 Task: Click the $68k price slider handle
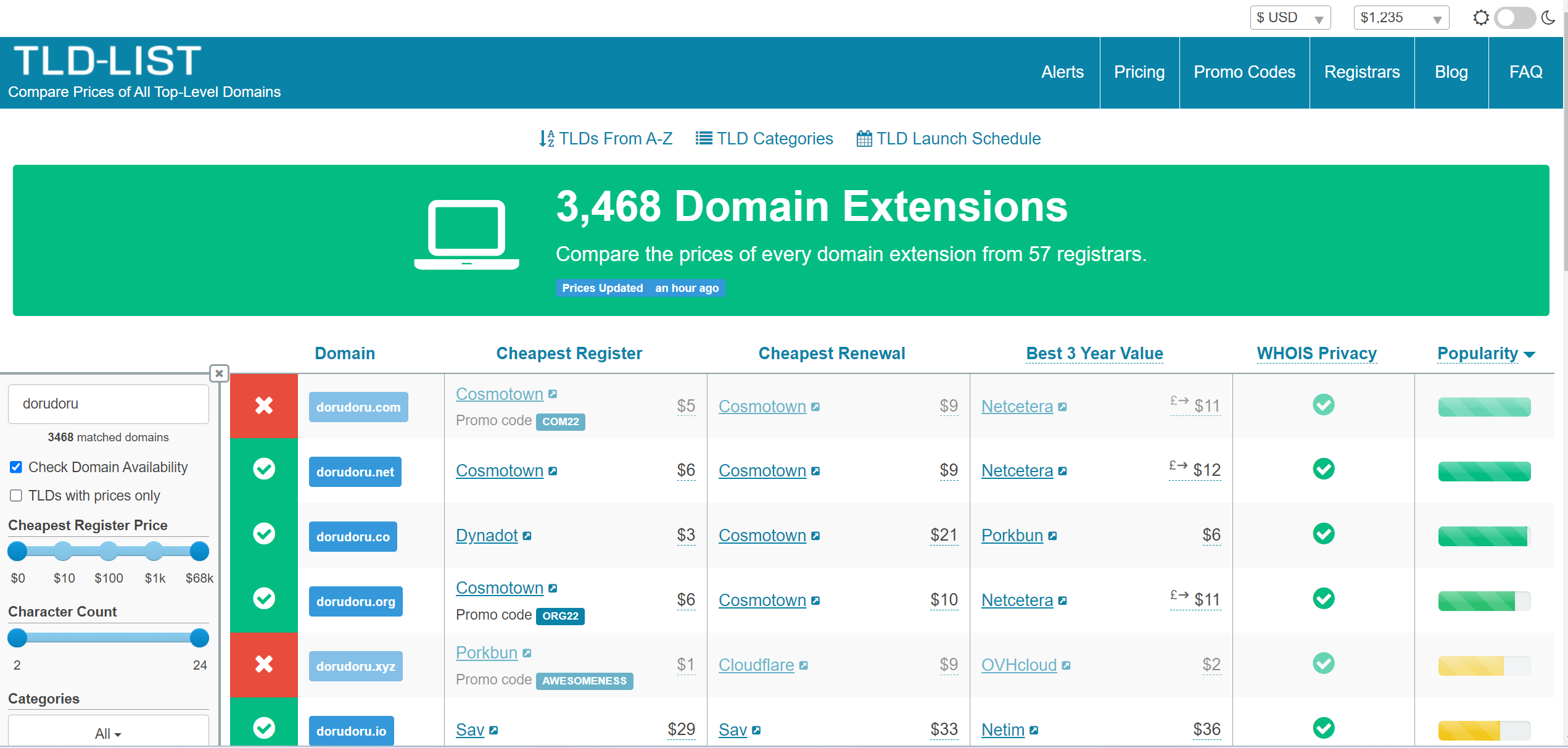click(x=199, y=551)
